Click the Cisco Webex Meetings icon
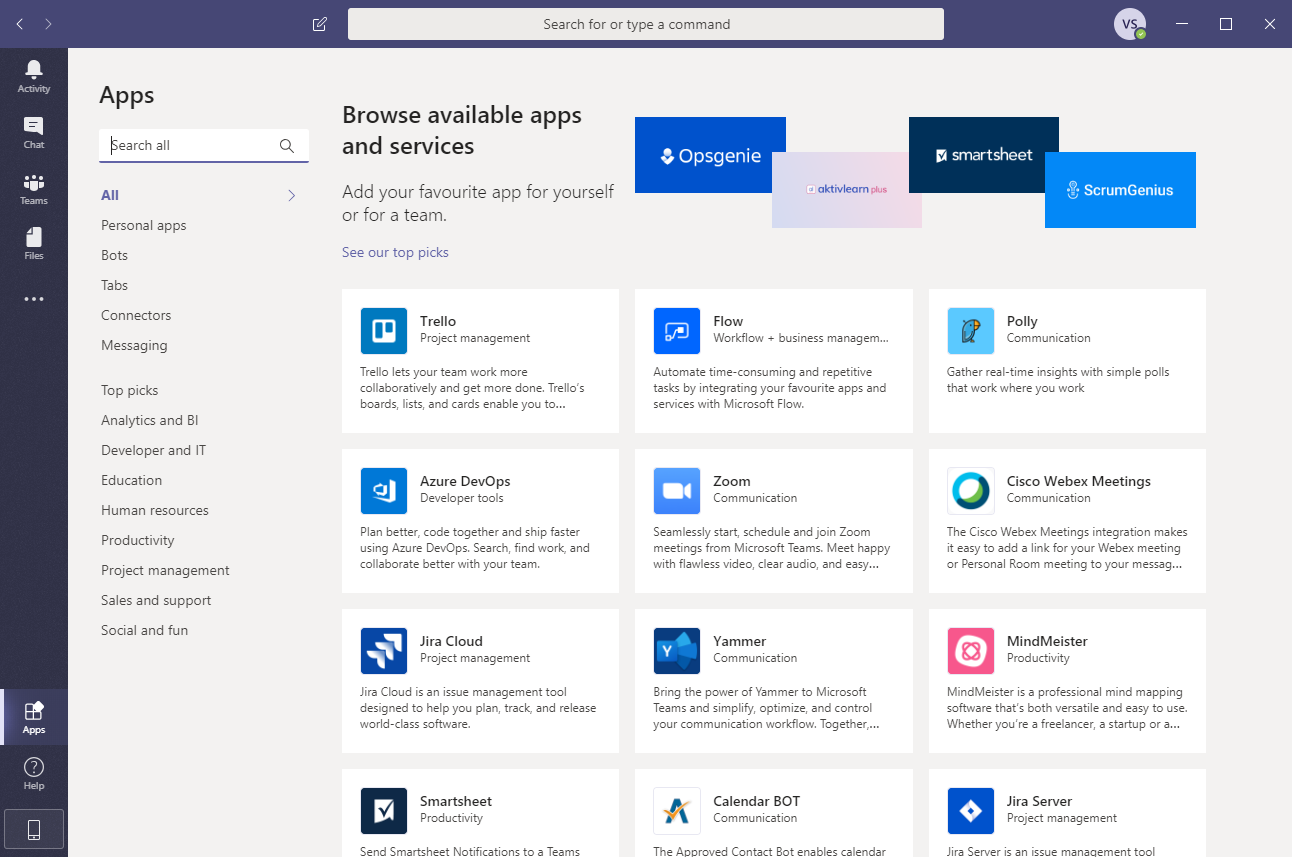The image size is (1292, 857). 971,491
